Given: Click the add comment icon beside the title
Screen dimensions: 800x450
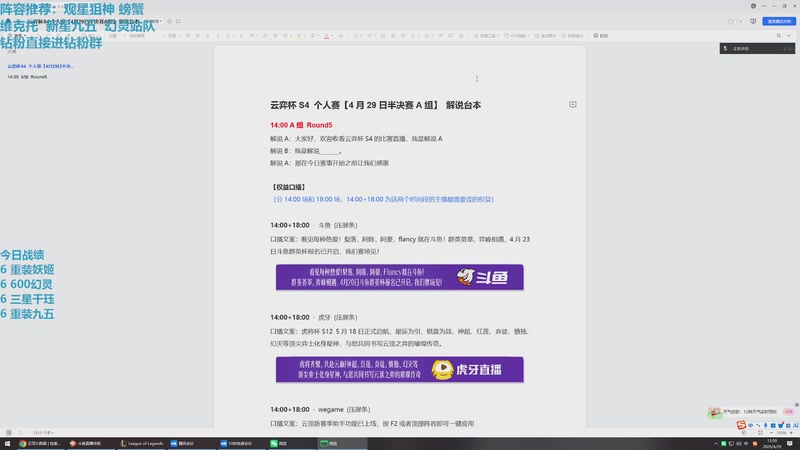Looking at the screenshot, I should [x=572, y=104].
